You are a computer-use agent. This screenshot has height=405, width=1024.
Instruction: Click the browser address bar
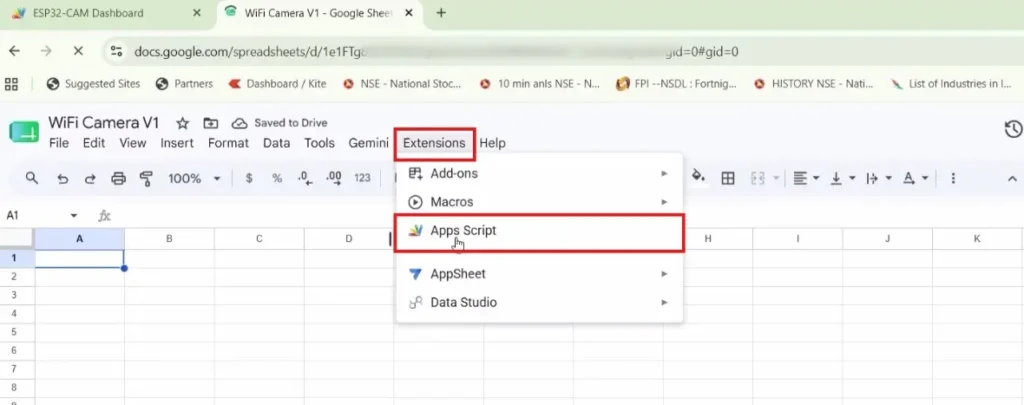(x=562, y=51)
